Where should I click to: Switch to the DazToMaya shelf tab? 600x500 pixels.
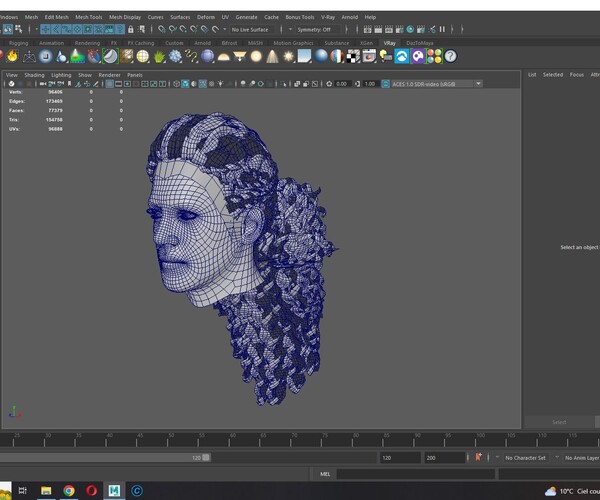(420, 43)
